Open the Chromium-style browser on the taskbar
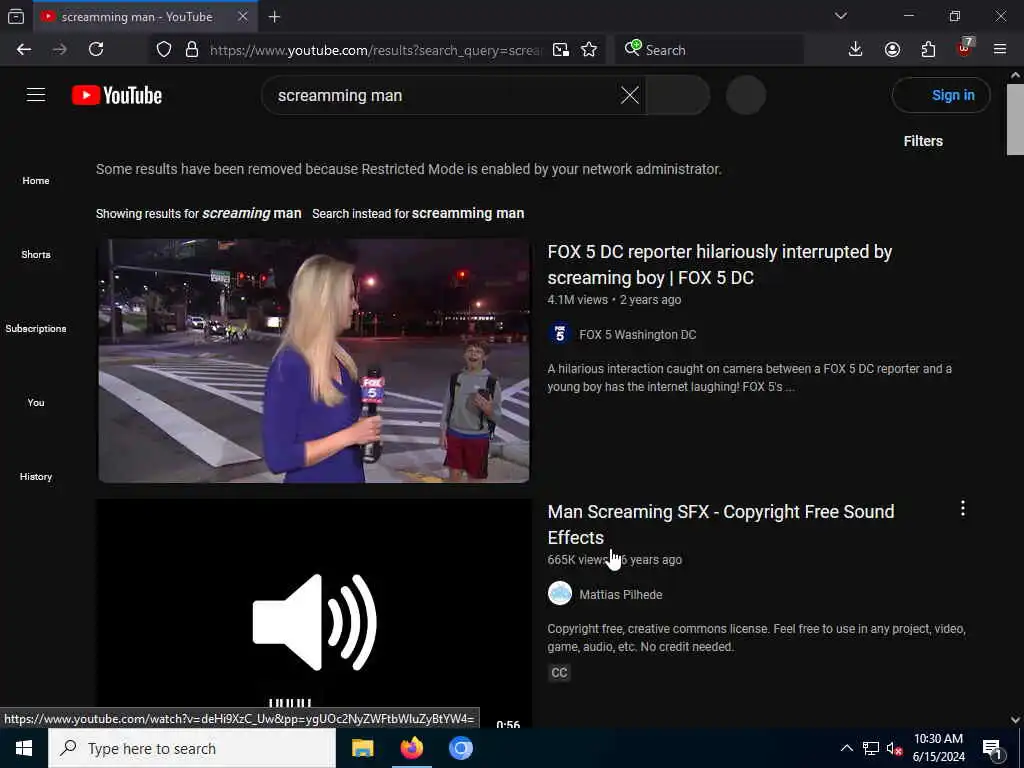 tap(461, 748)
